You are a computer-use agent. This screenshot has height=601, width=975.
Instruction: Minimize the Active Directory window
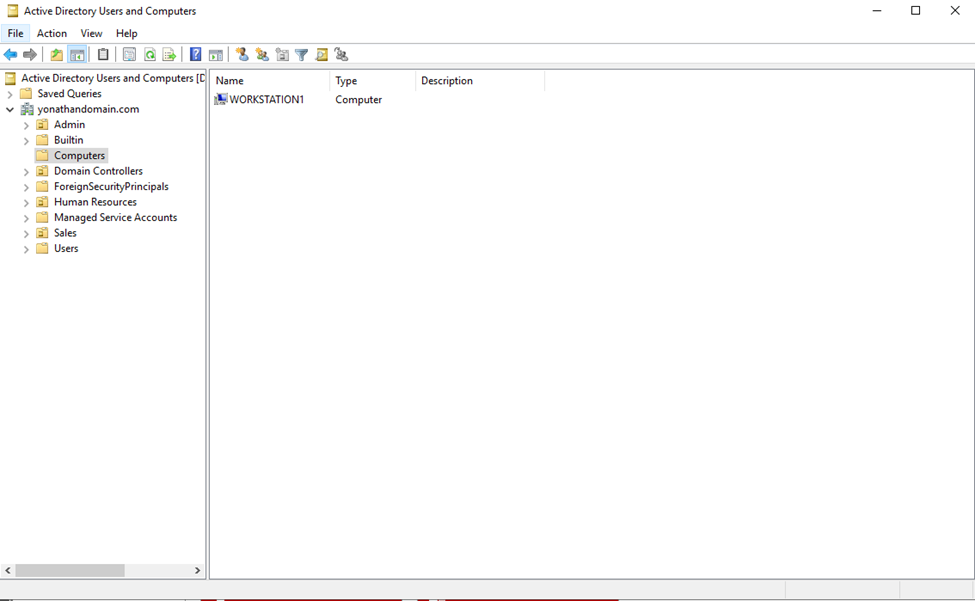point(877,11)
